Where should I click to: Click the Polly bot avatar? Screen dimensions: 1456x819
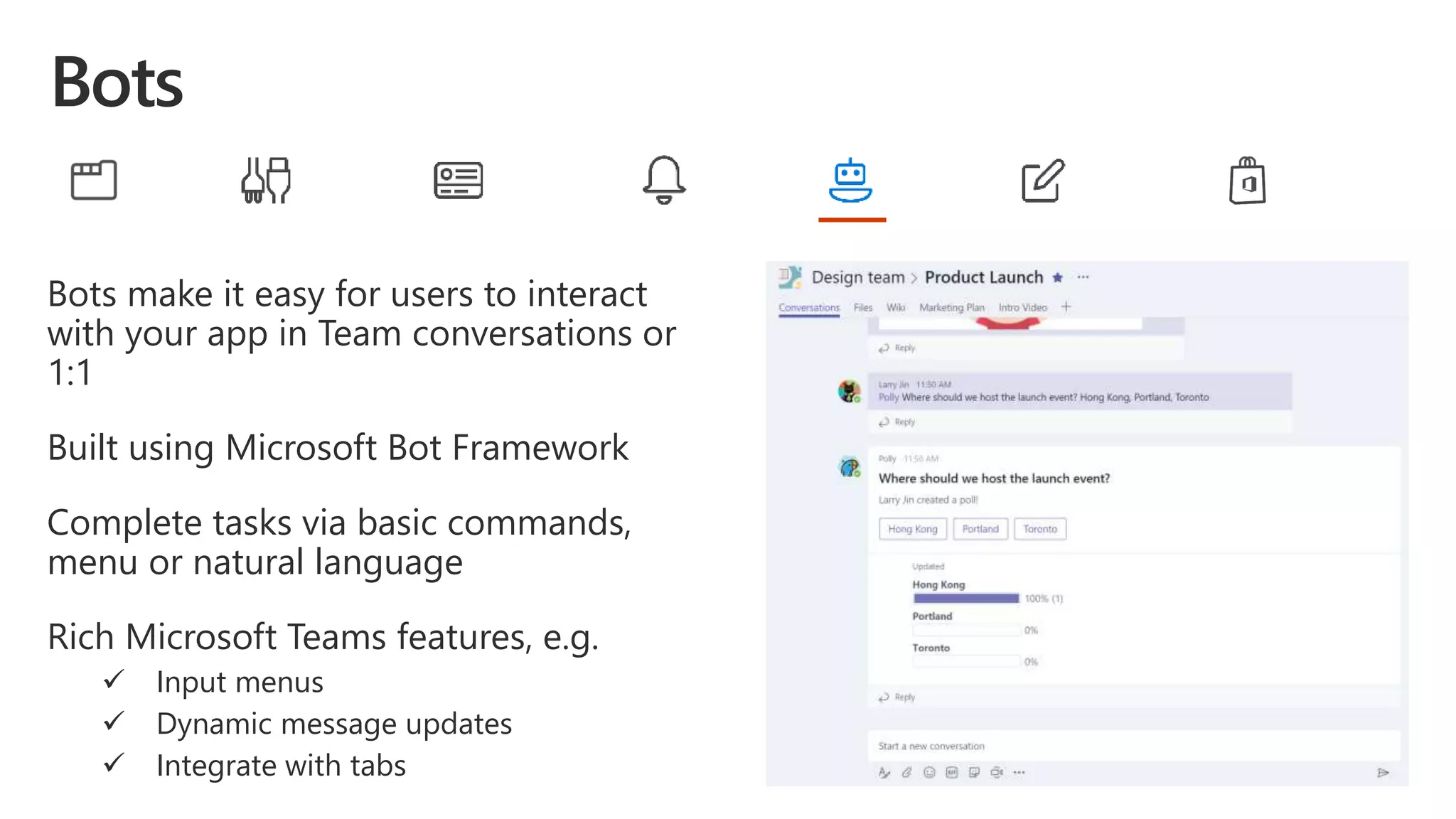coord(850,467)
